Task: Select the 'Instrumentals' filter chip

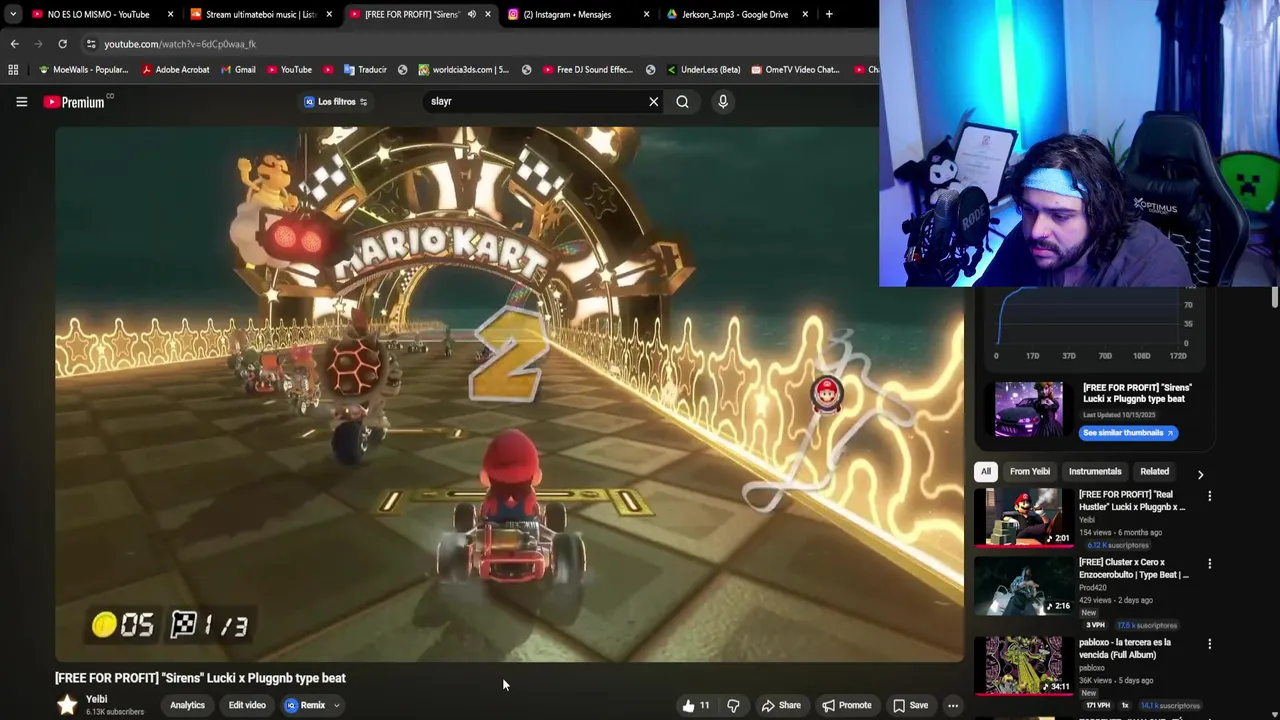Action: (x=1095, y=471)
